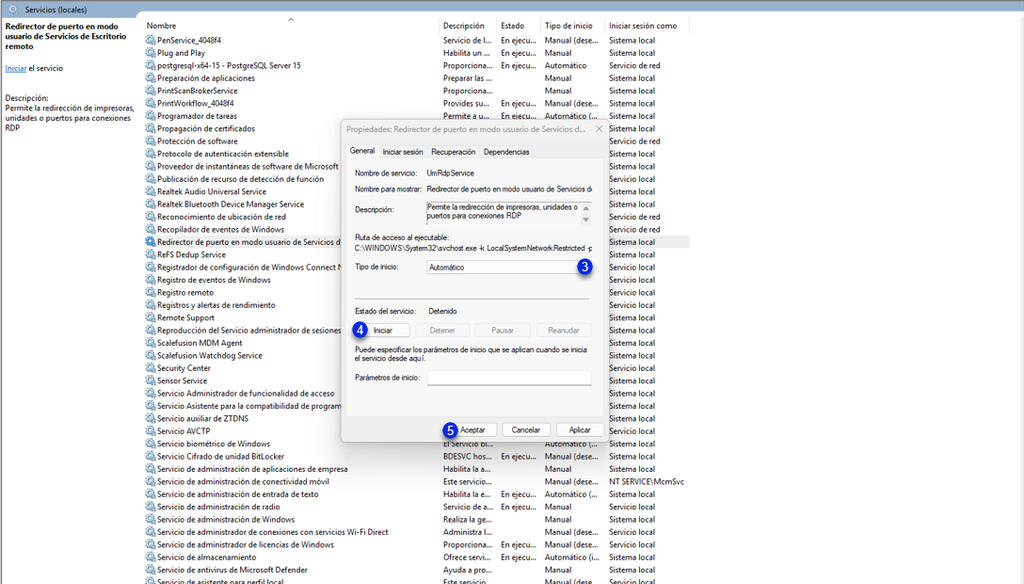1024x584 pixels.
Task: Click the Iniciar el servicio link
Action: point(16,68)
